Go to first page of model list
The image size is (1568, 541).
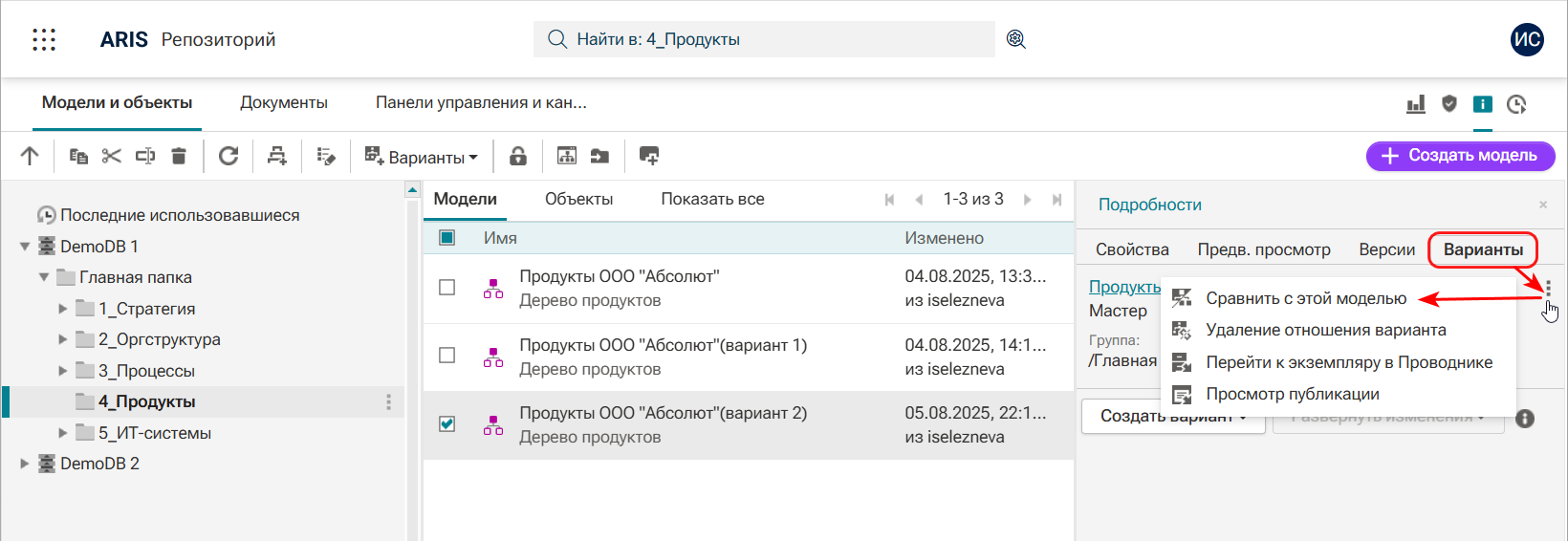889,200
